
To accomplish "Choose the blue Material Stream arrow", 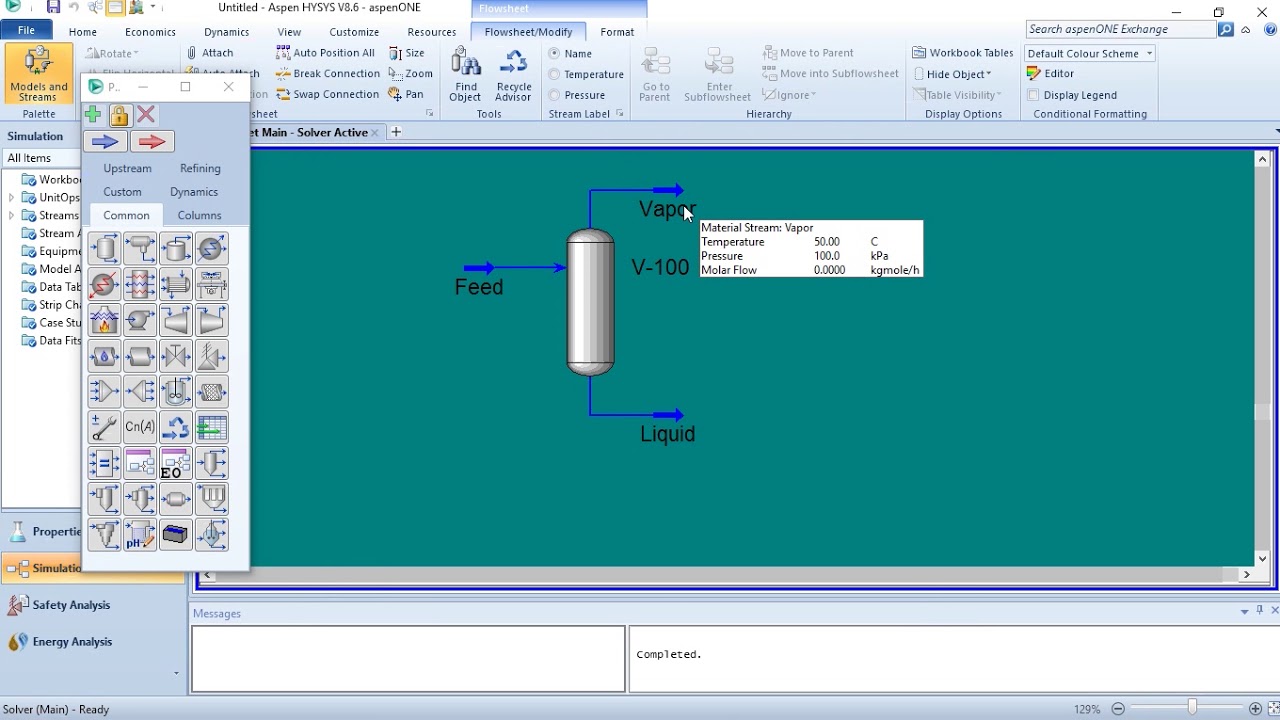I will pyautogui.click(x=105, y=142).
